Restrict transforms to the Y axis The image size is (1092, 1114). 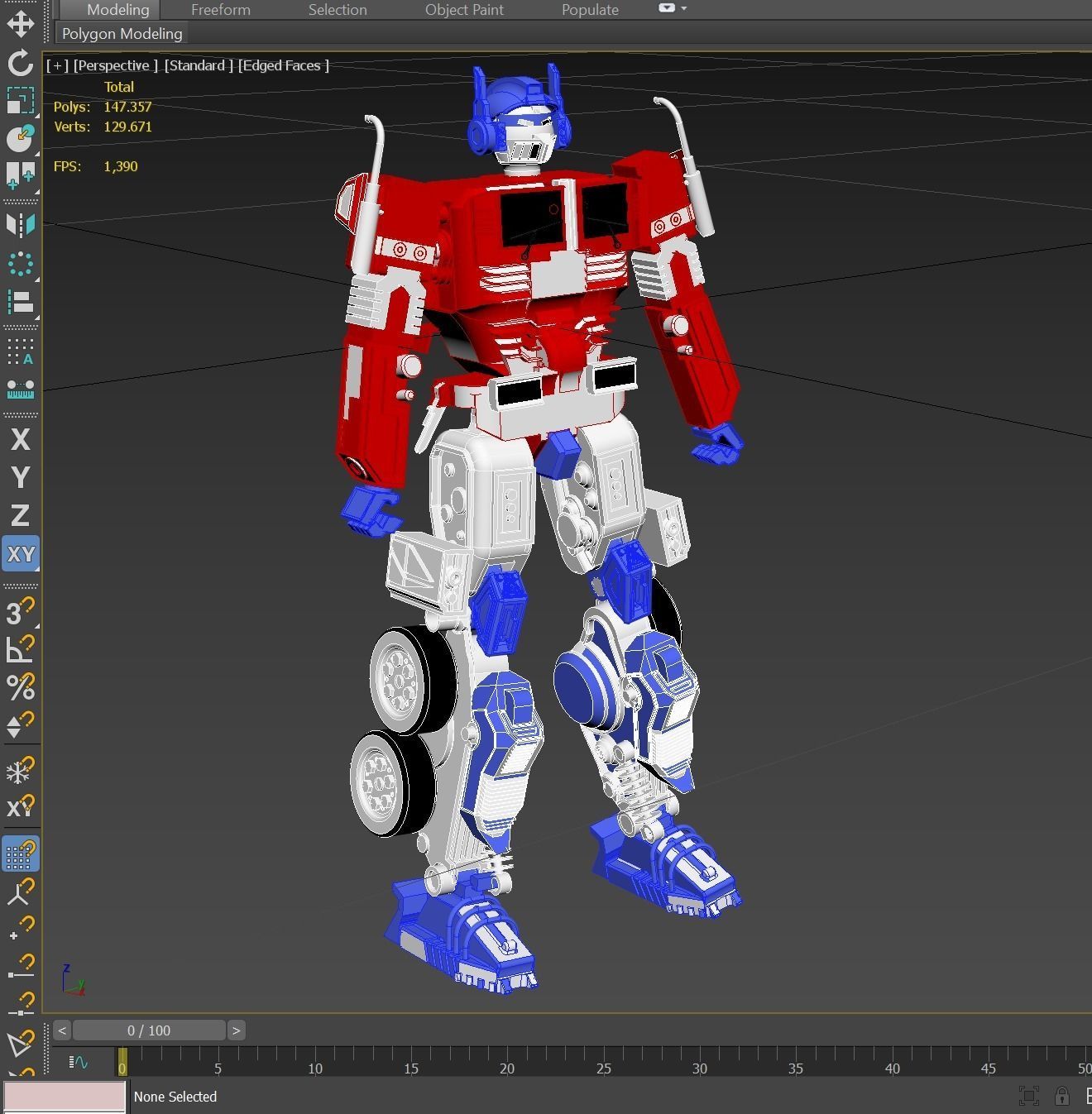[20, 477]
